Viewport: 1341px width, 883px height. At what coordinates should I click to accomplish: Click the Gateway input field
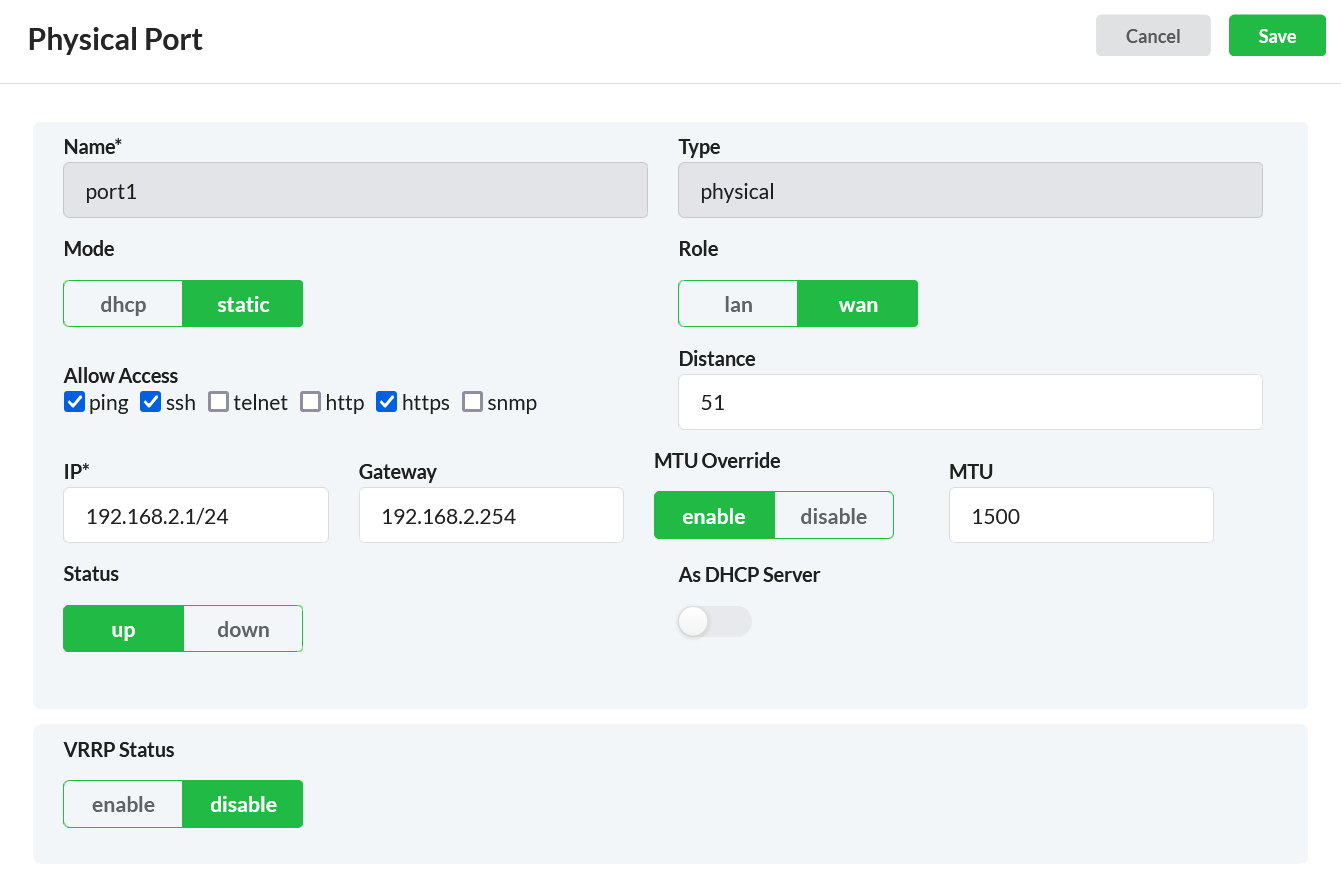pyautogui.click(x=490, y=515)
